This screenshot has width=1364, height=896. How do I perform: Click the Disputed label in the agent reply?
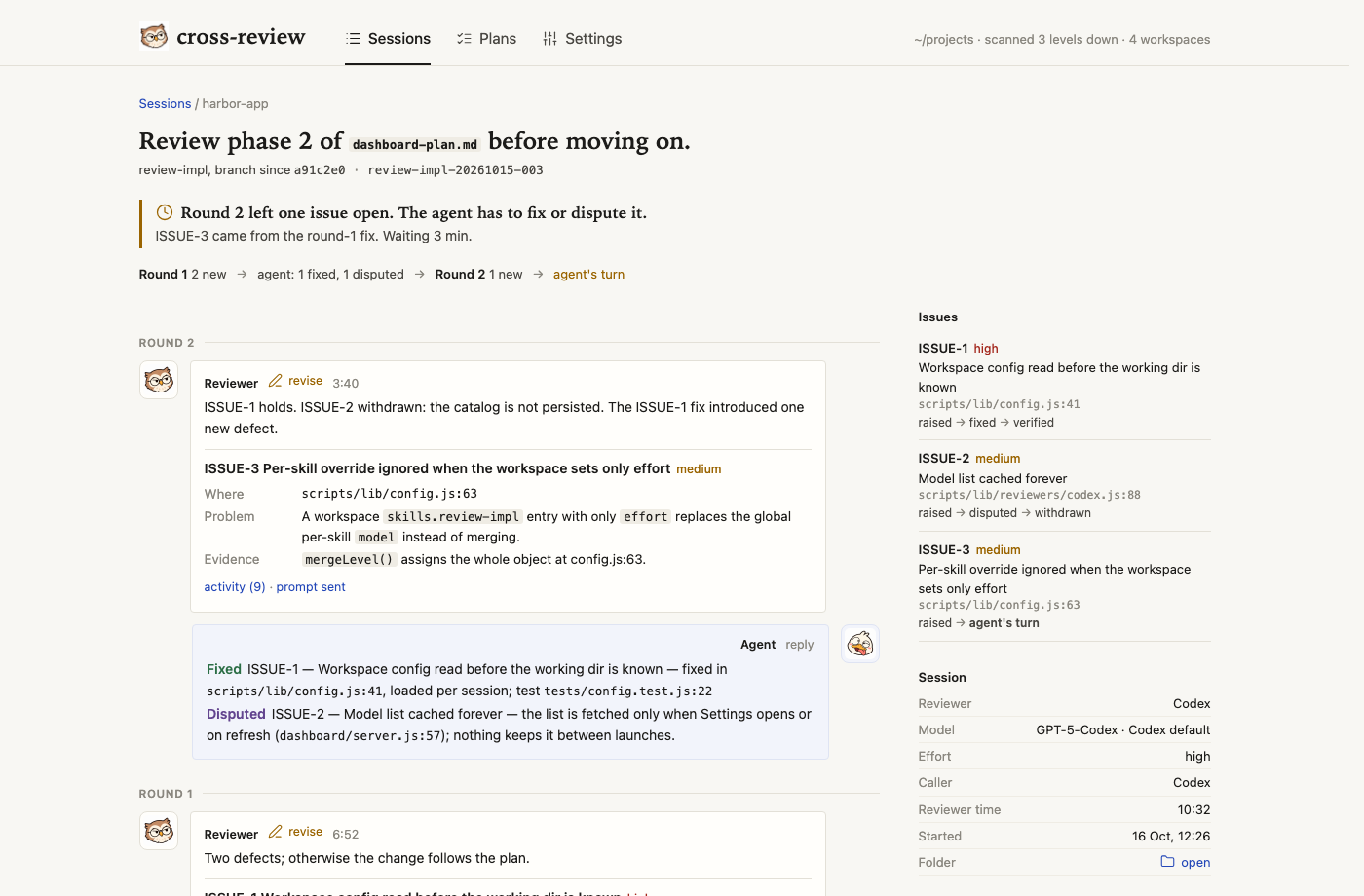click(236, 714)
